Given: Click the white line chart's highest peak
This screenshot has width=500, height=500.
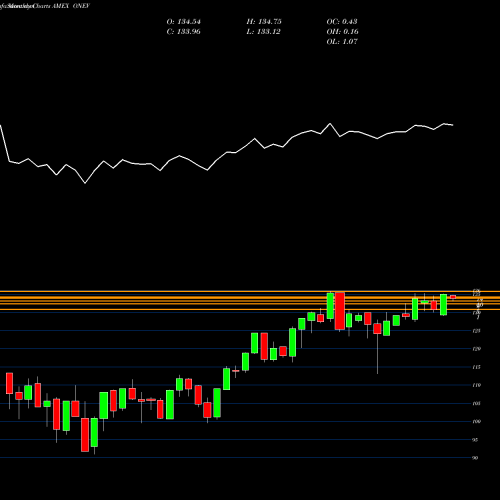Looking at the screenshot, I should [x=330, y=124].
